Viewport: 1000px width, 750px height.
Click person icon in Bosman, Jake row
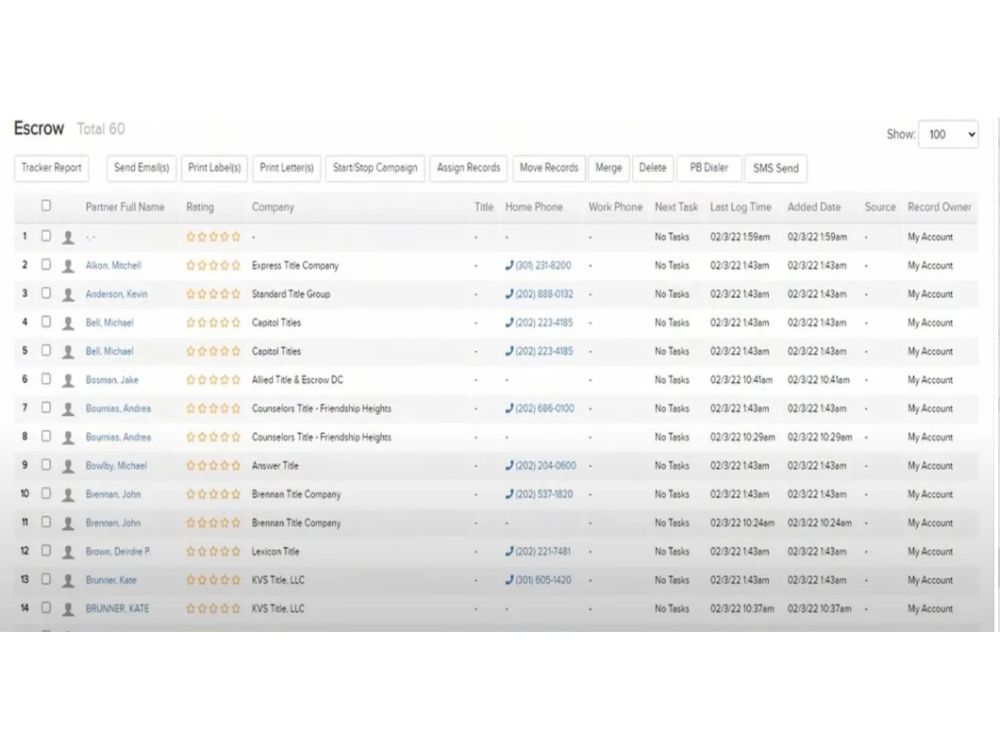tap(68, 381)
